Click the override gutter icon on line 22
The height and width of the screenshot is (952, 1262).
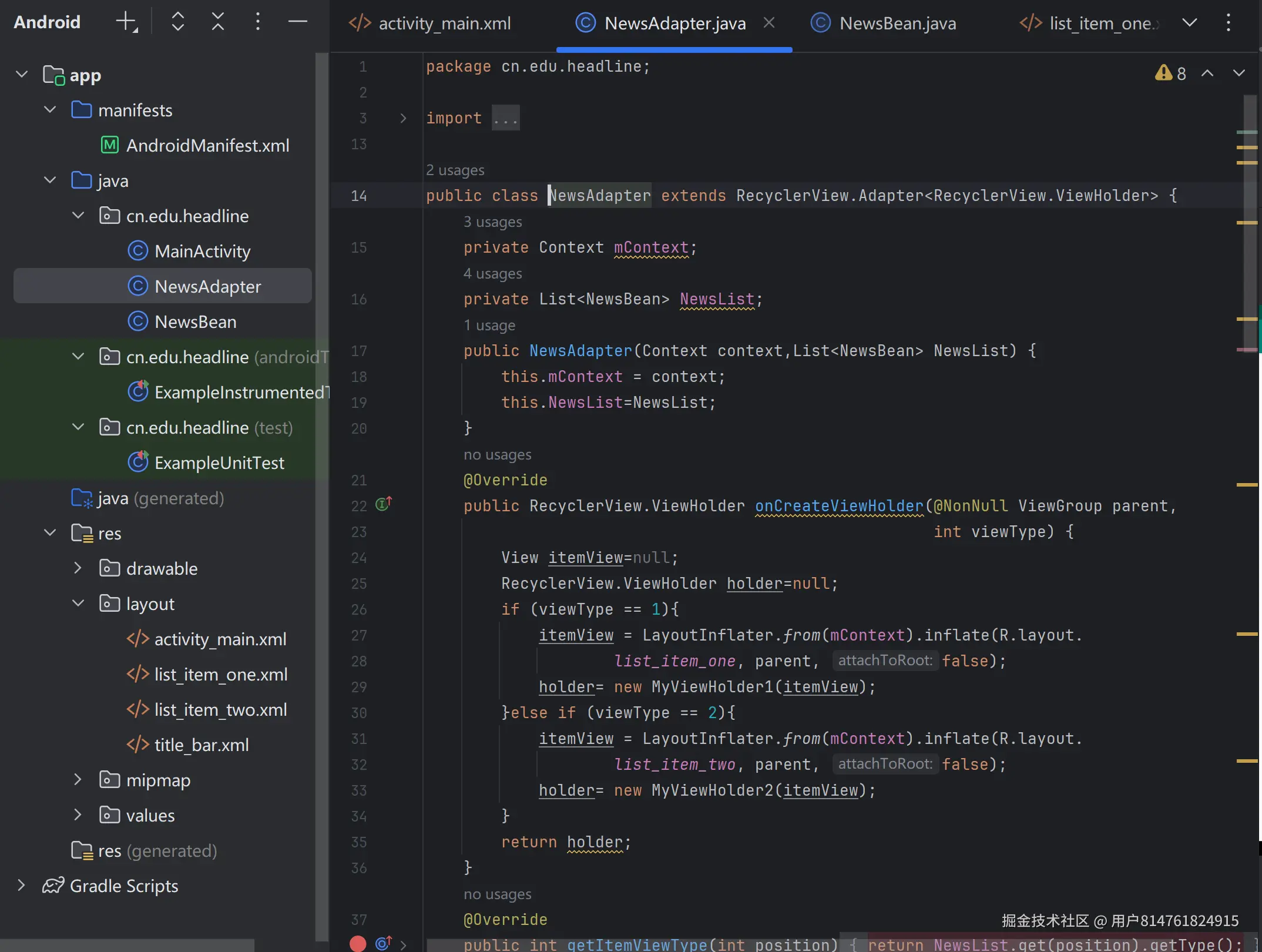(384, 504)
